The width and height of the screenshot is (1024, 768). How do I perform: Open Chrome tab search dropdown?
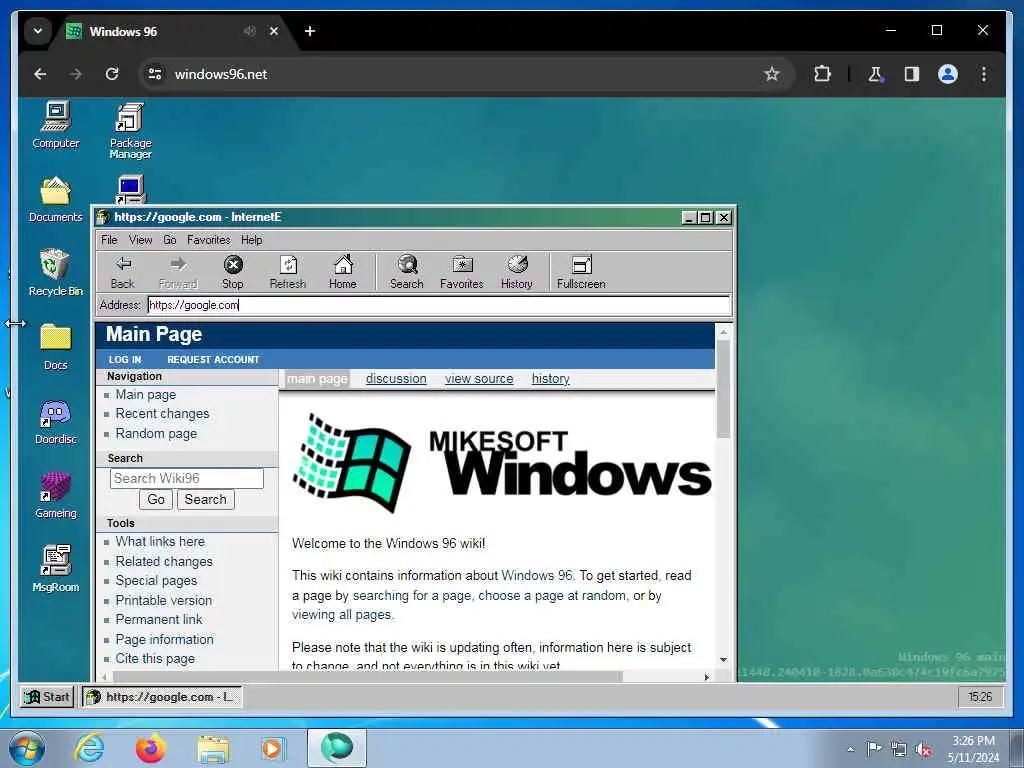pyautogui.click(x=38, y=31)
